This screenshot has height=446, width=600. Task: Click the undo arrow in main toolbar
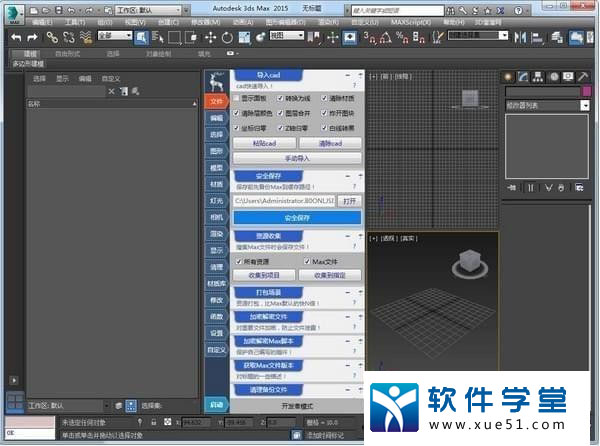point(16,36)
